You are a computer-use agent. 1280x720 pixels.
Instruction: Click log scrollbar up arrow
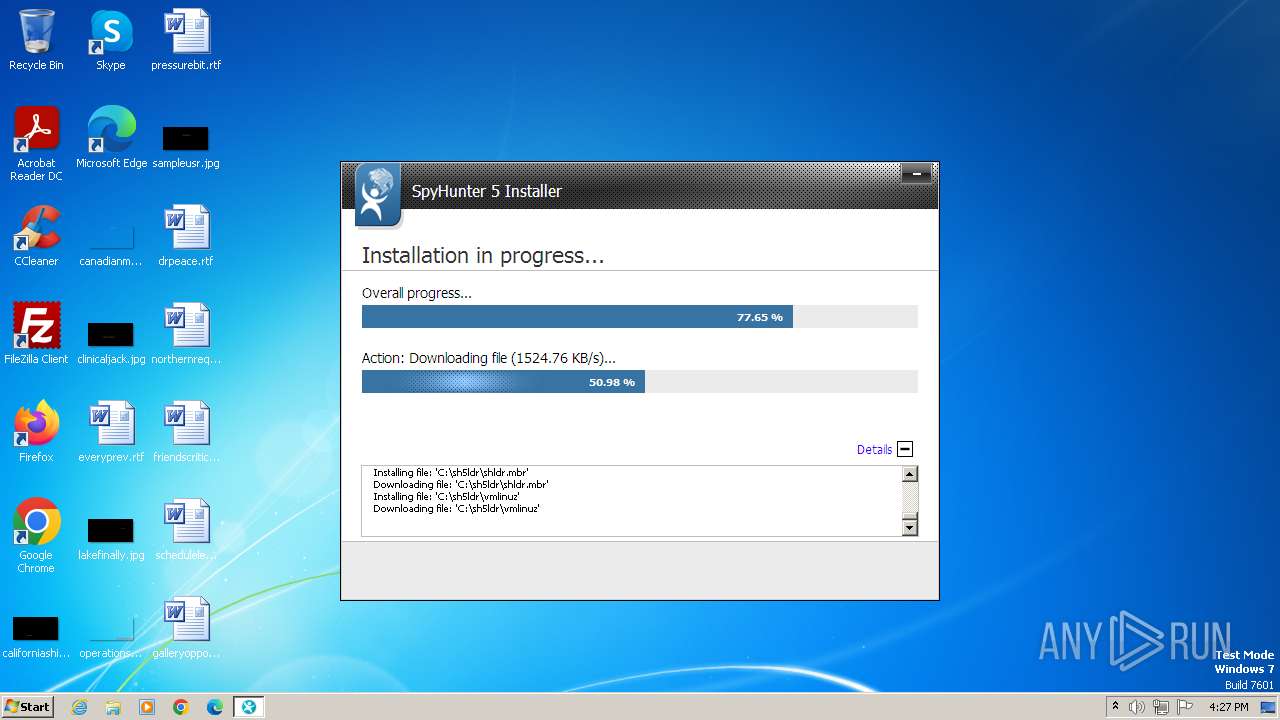tap(909, 475)
